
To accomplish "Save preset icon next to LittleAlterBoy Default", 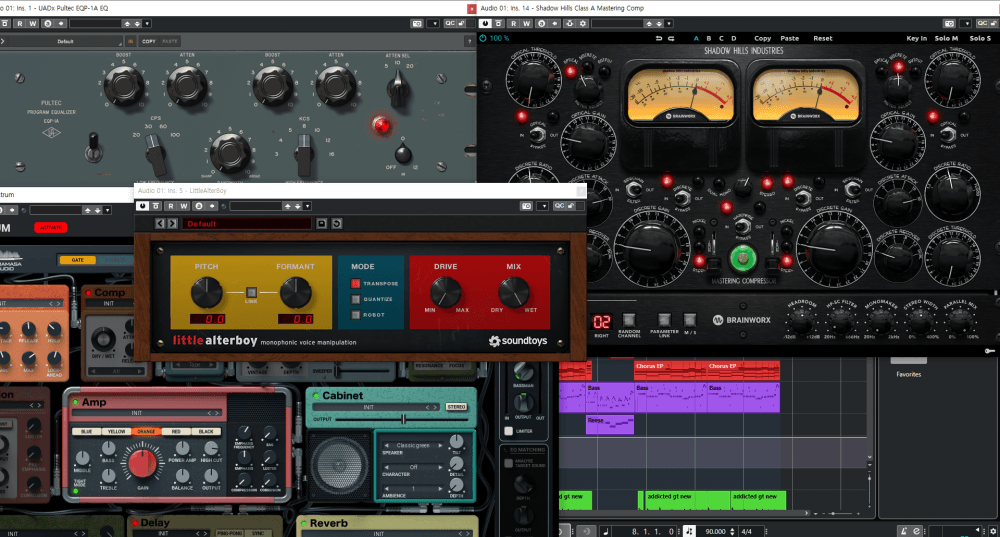I will pos(322,223).
